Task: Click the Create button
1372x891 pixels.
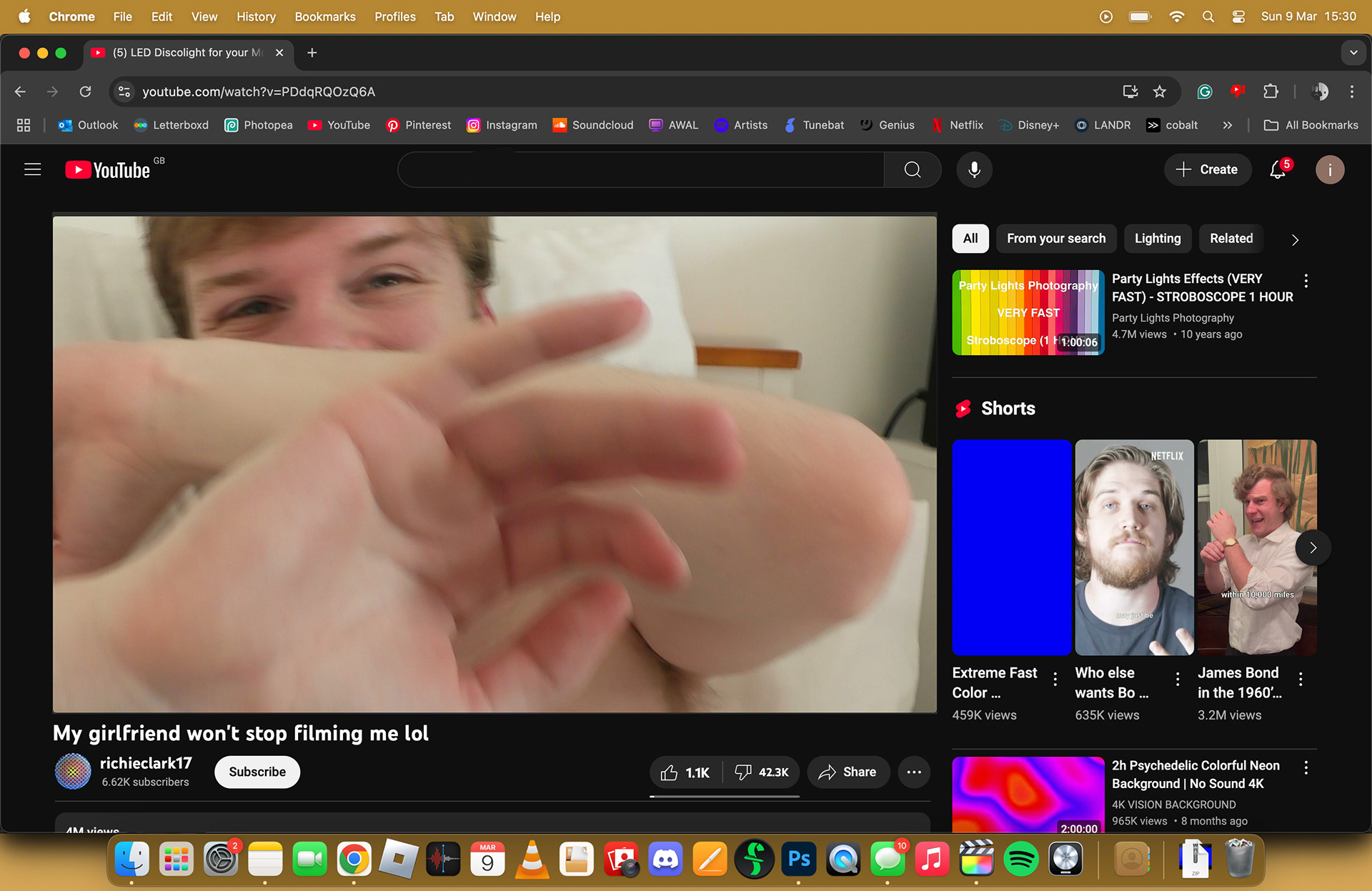Action: (x=1207, y=169)
